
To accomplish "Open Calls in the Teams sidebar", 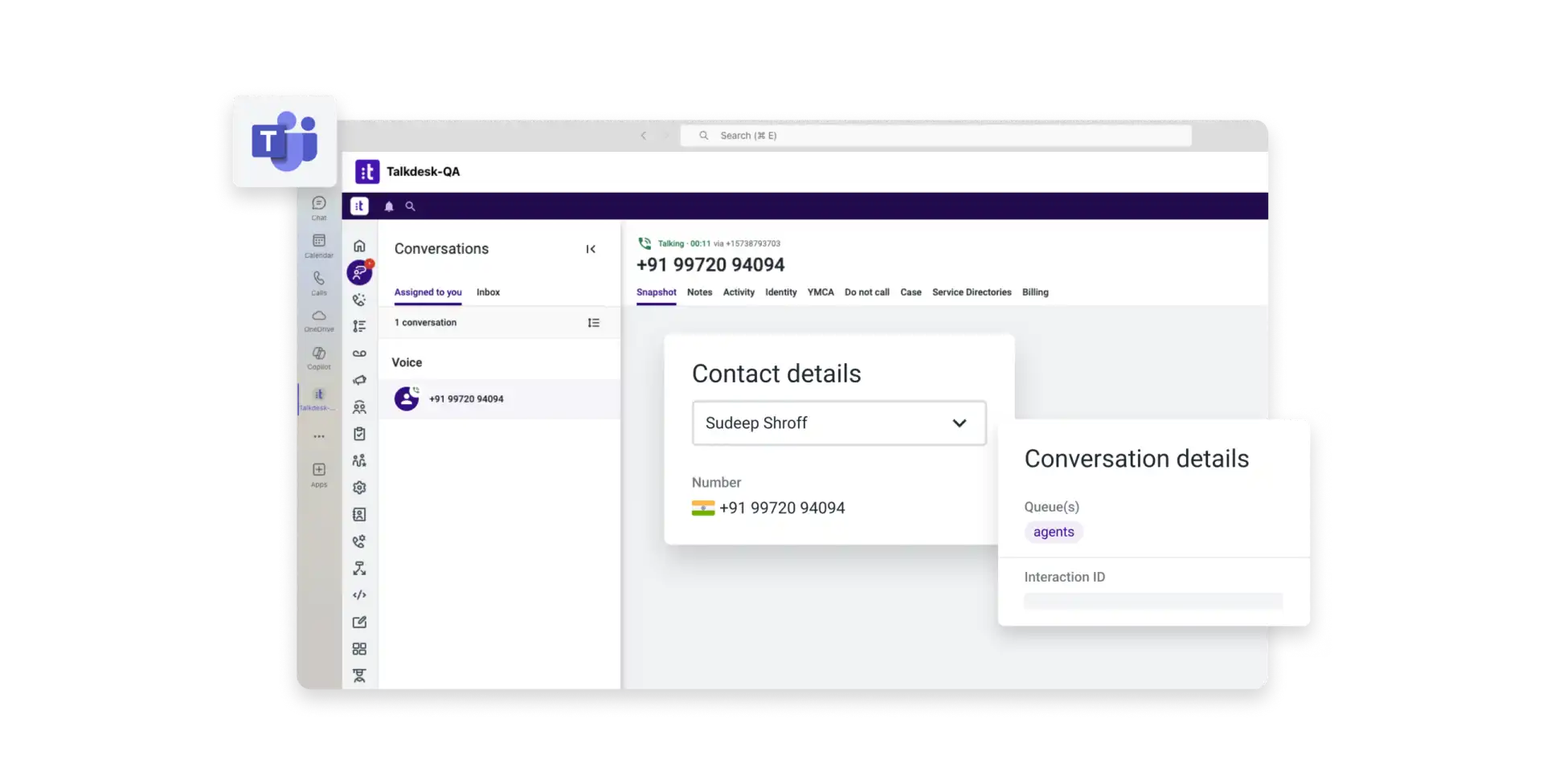I will tap(319, 282).
